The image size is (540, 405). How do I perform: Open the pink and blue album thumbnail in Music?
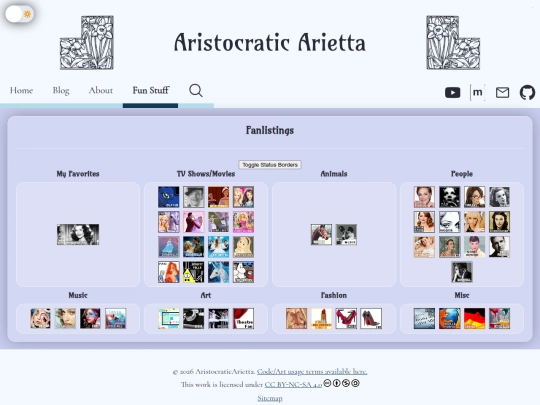115,319
